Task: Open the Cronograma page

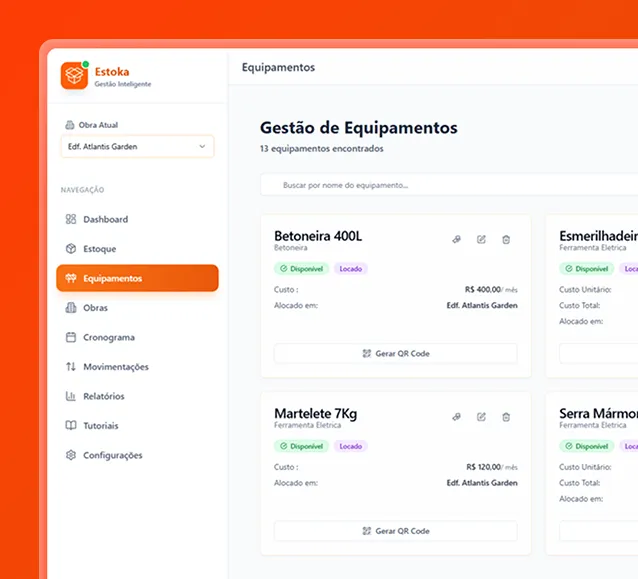Action: pos(108,337)
